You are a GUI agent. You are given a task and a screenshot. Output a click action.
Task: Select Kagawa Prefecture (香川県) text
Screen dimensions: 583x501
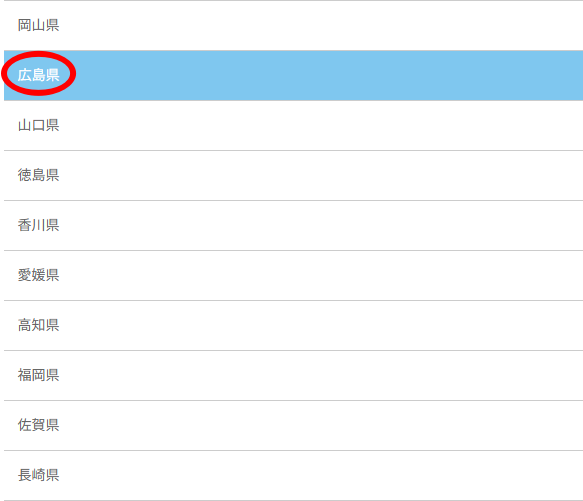(x=39, y=225)
